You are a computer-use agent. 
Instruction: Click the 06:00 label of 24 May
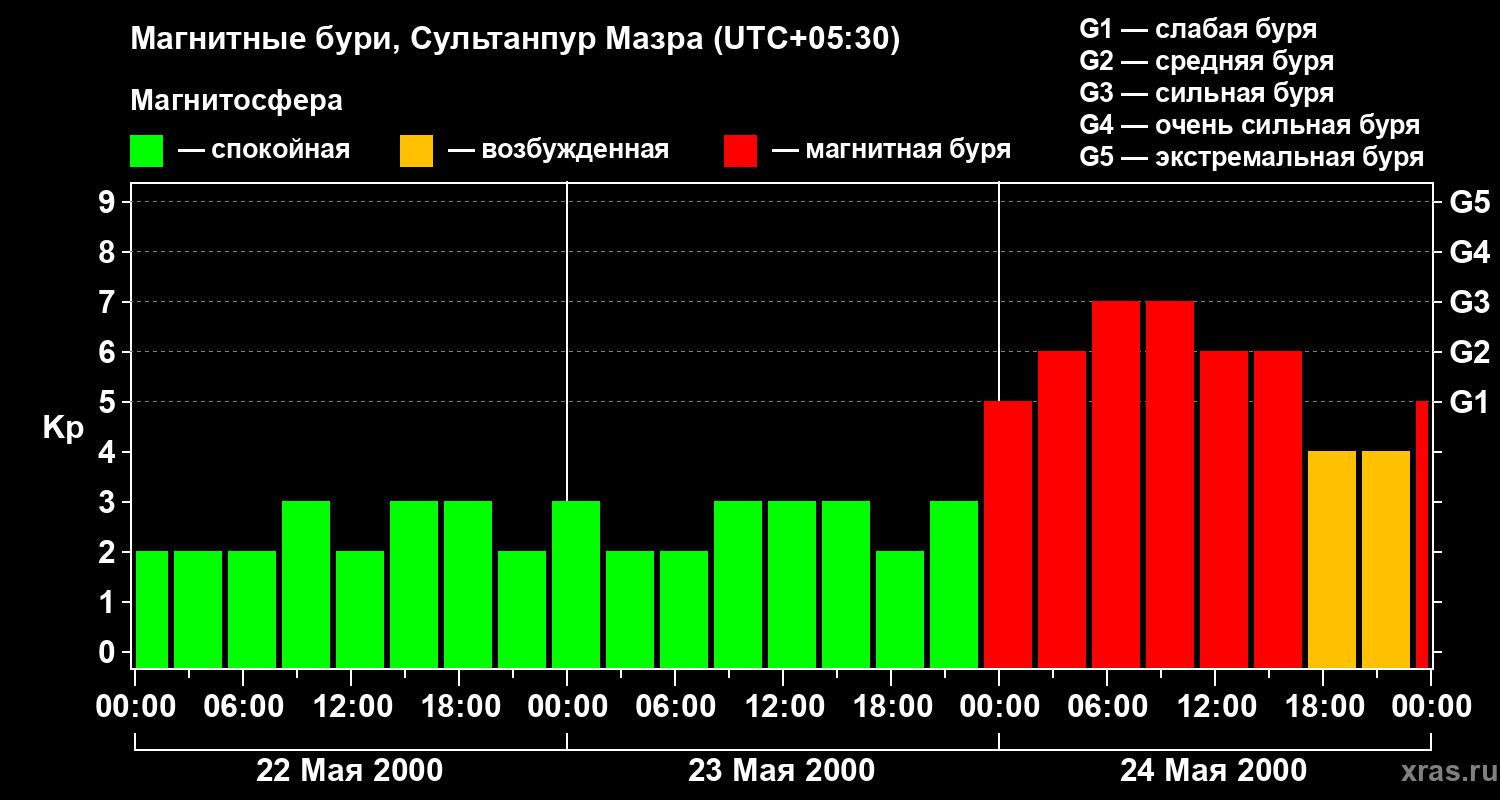tap(1107, 707)
